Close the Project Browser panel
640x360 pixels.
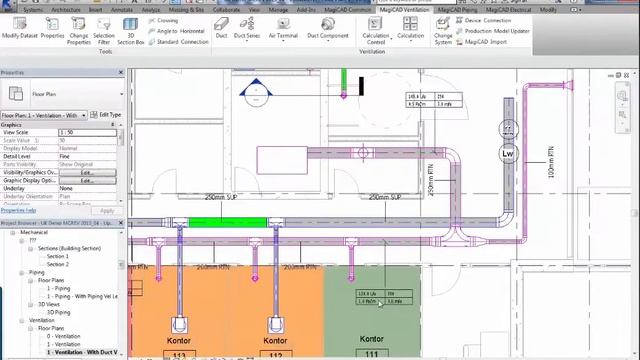pyautogui.click(x=121, y=223)
